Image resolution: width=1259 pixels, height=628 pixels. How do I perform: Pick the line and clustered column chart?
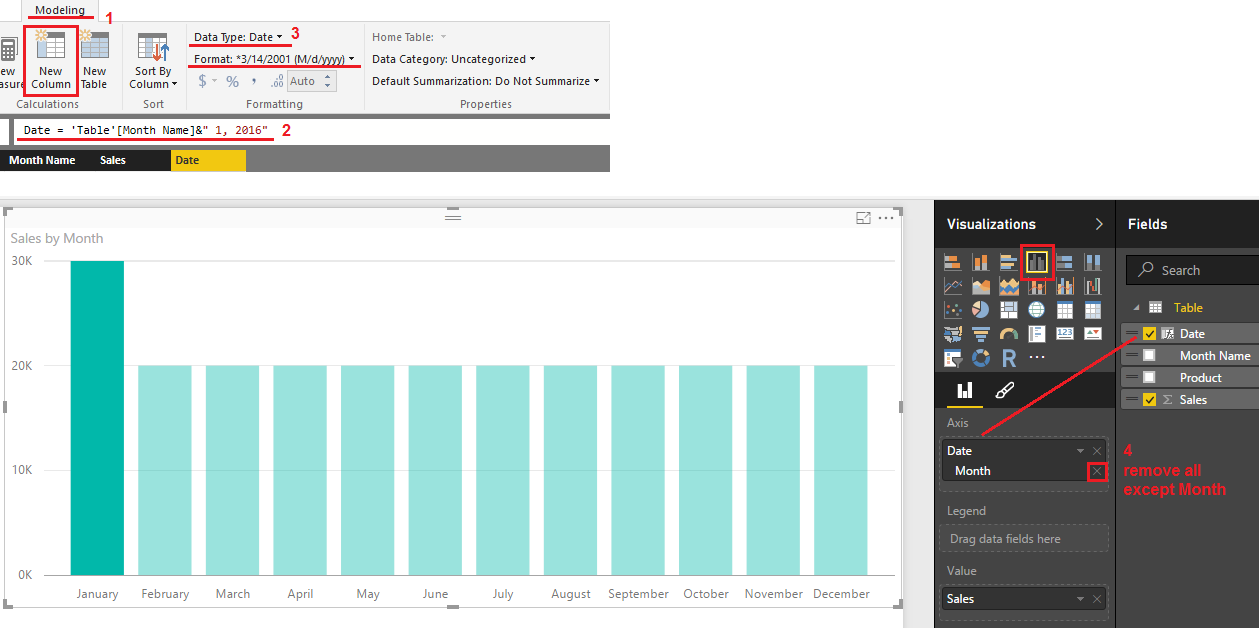tap(1065, 286)
